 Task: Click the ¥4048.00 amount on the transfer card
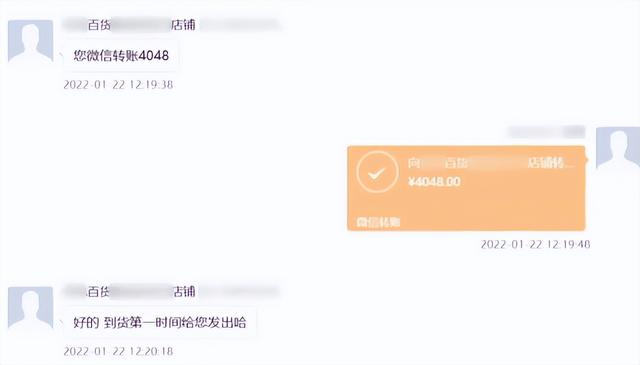pyautogui.click(x=434, y=182)
